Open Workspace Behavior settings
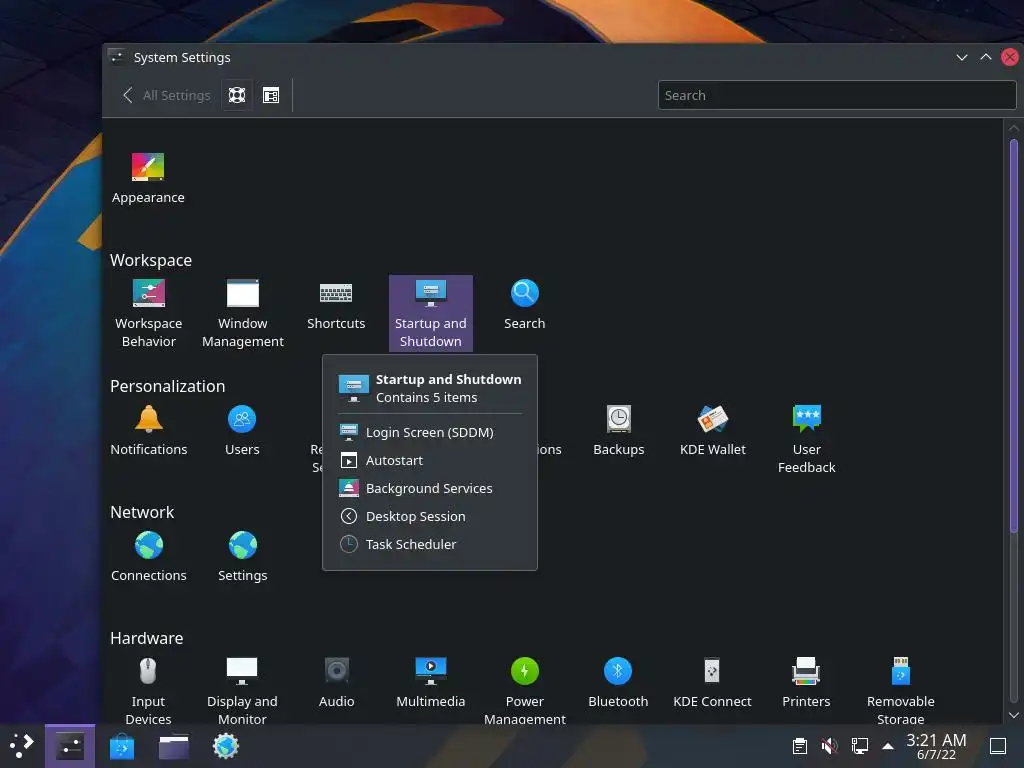 click(149, 313)
